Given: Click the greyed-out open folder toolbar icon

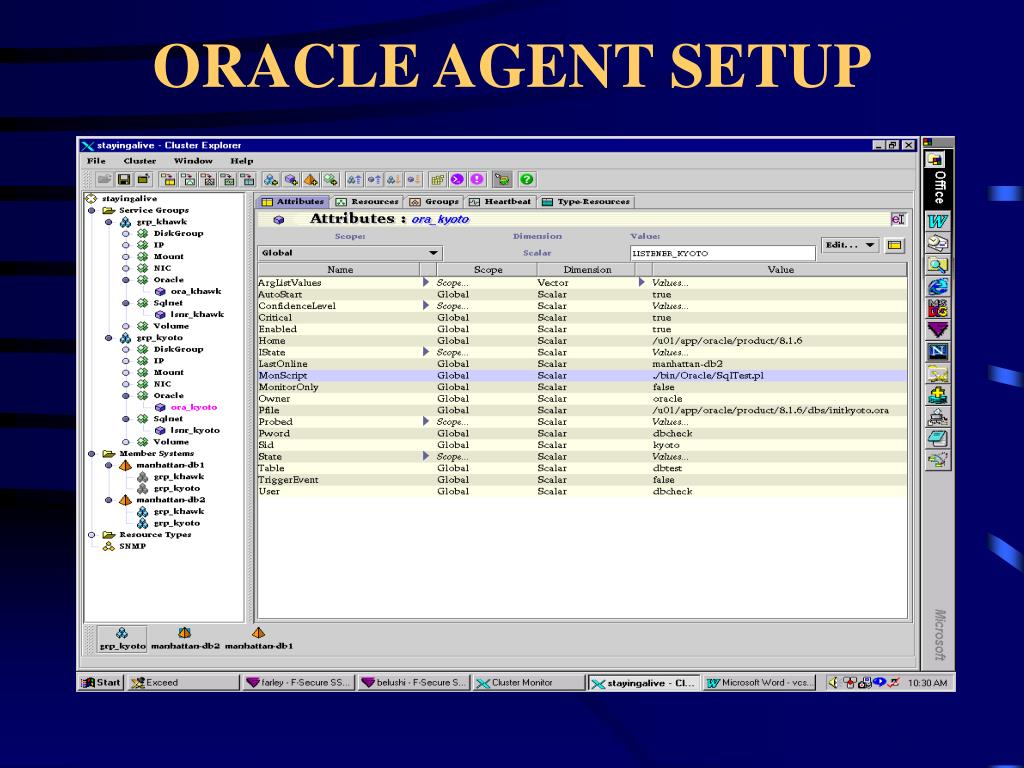Looking at the screenshot, I should tap(104, 179).
